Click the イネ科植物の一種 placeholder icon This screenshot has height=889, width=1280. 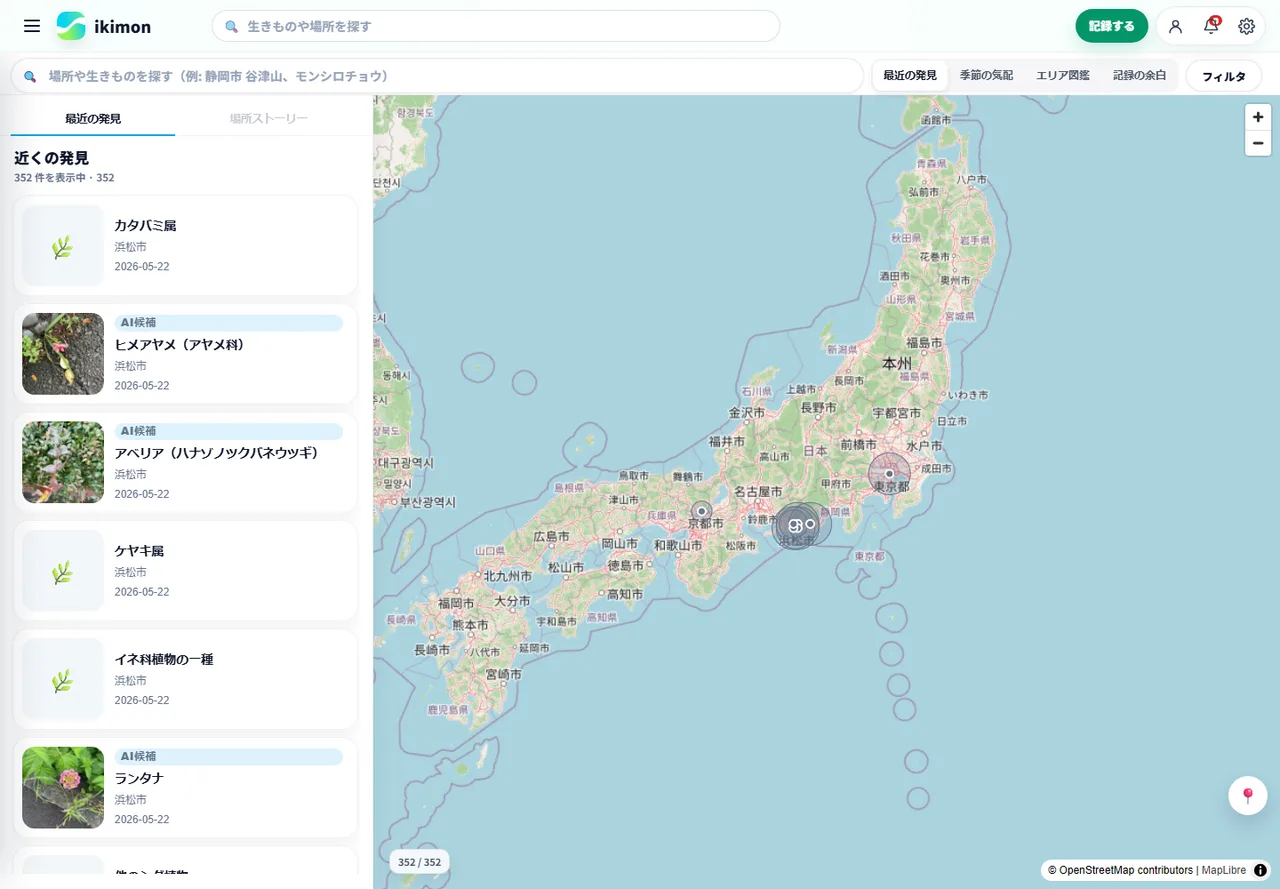(x=63, y=680)
